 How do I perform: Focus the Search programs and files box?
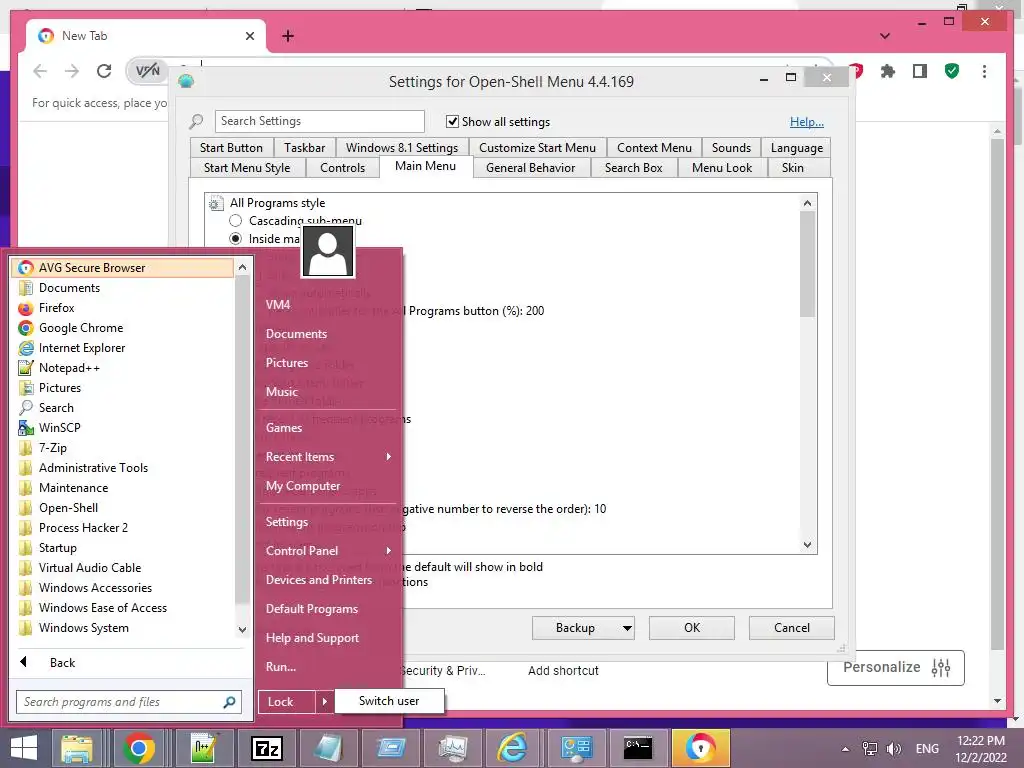click(129, 702)
